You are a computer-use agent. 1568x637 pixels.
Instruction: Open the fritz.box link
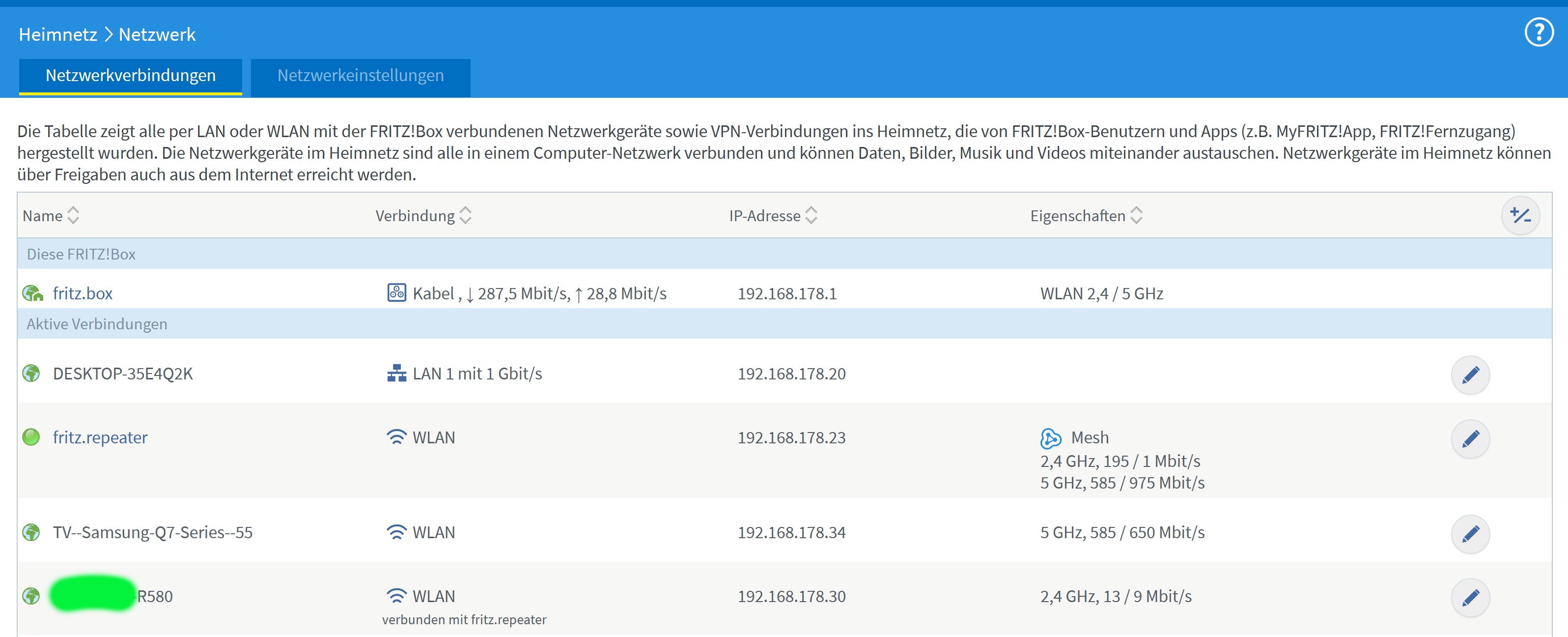82,293
